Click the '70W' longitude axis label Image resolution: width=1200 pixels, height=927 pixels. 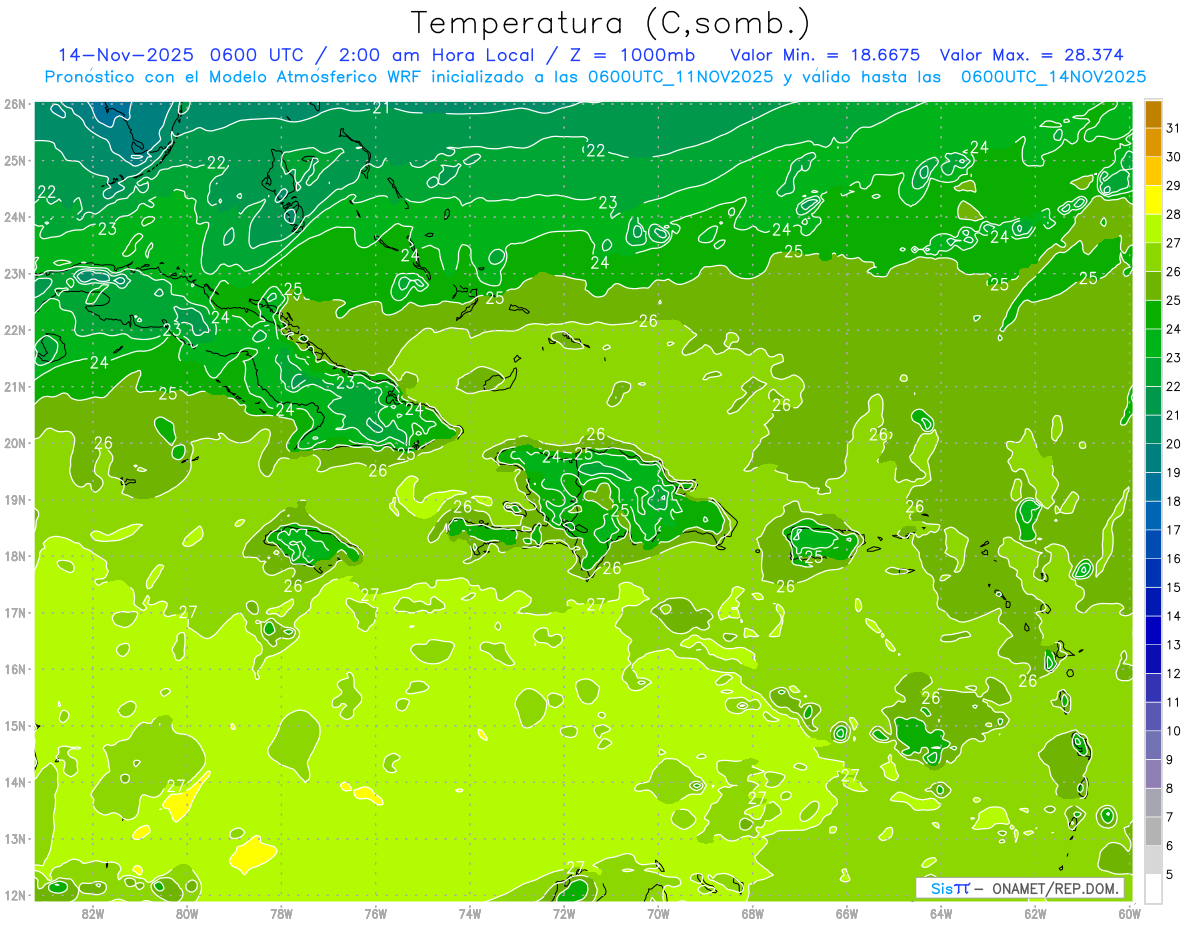[x=658, y=913]
